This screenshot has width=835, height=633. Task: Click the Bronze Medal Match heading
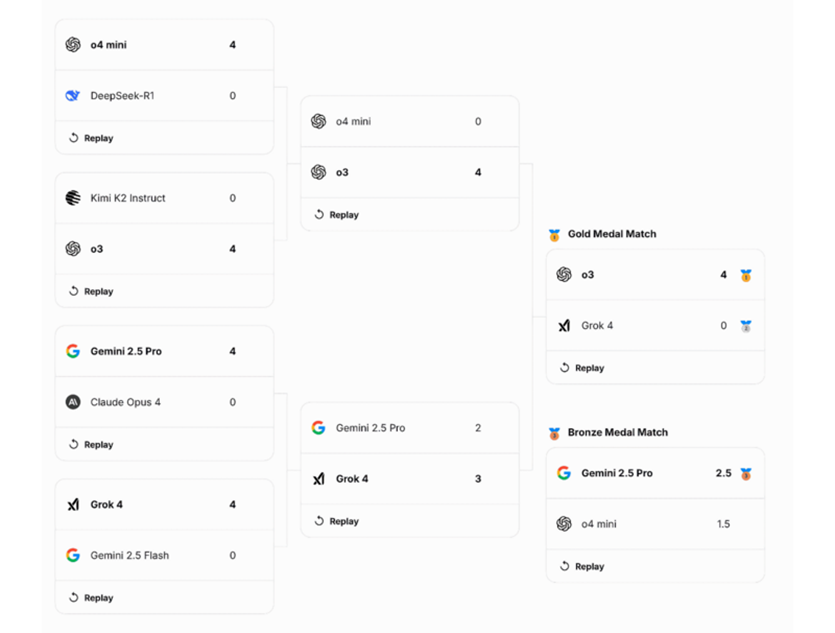click(x=618, y=432)
